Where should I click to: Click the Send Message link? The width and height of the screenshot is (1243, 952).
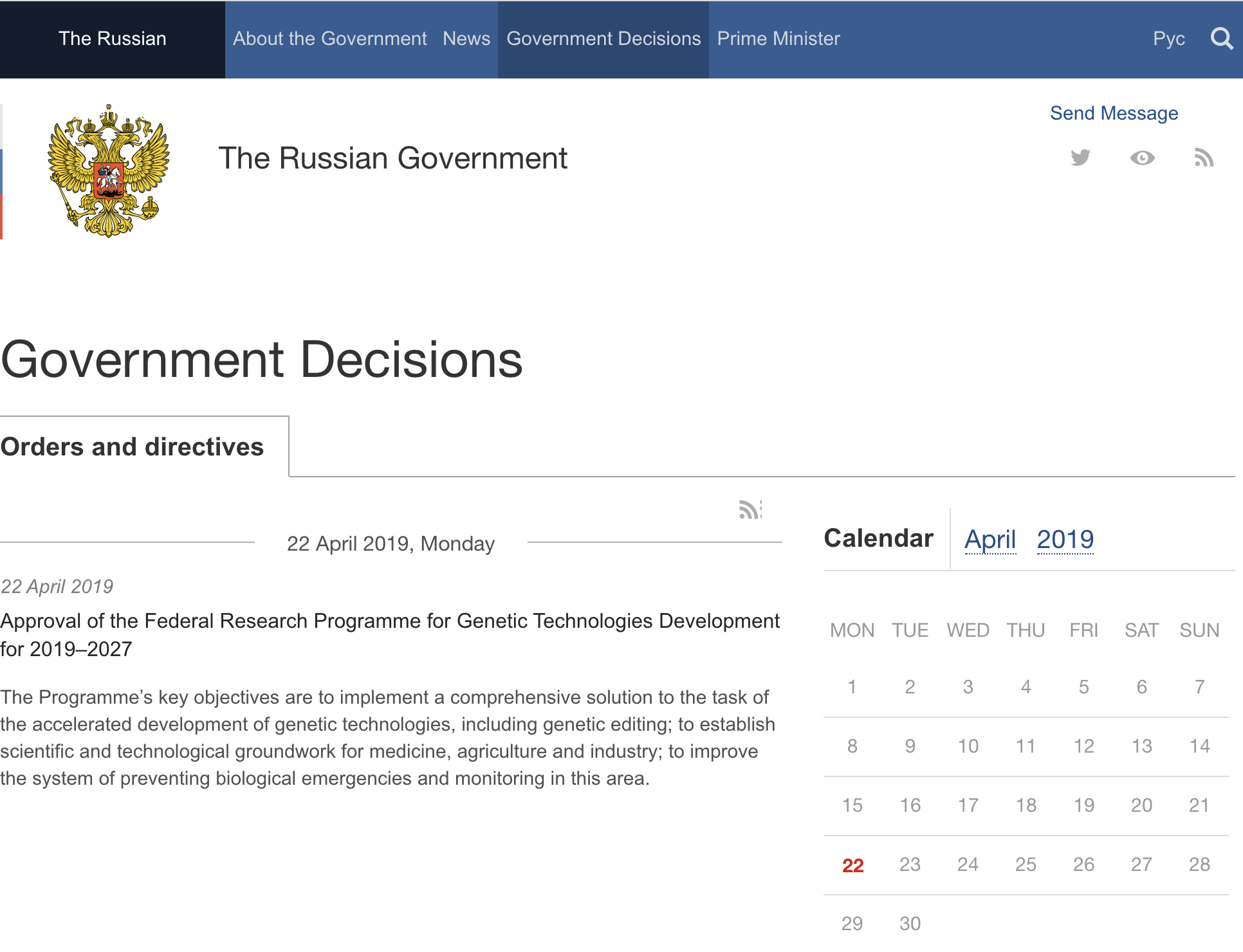click(x=1114, y=113)
